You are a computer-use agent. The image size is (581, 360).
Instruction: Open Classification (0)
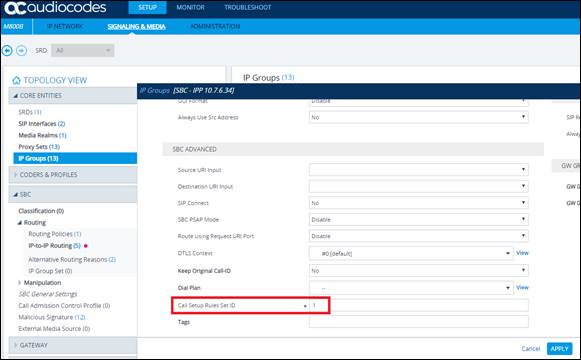pyautogui.click(x=41, y=211)
